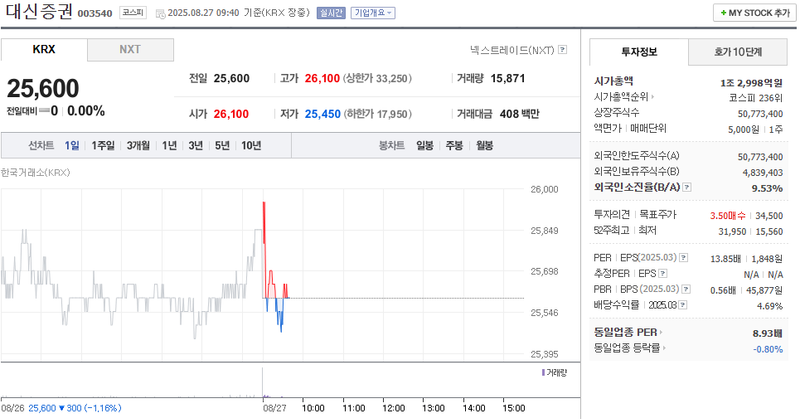Select 1일 line chart period
800x419 pixels.
[72, 145]
